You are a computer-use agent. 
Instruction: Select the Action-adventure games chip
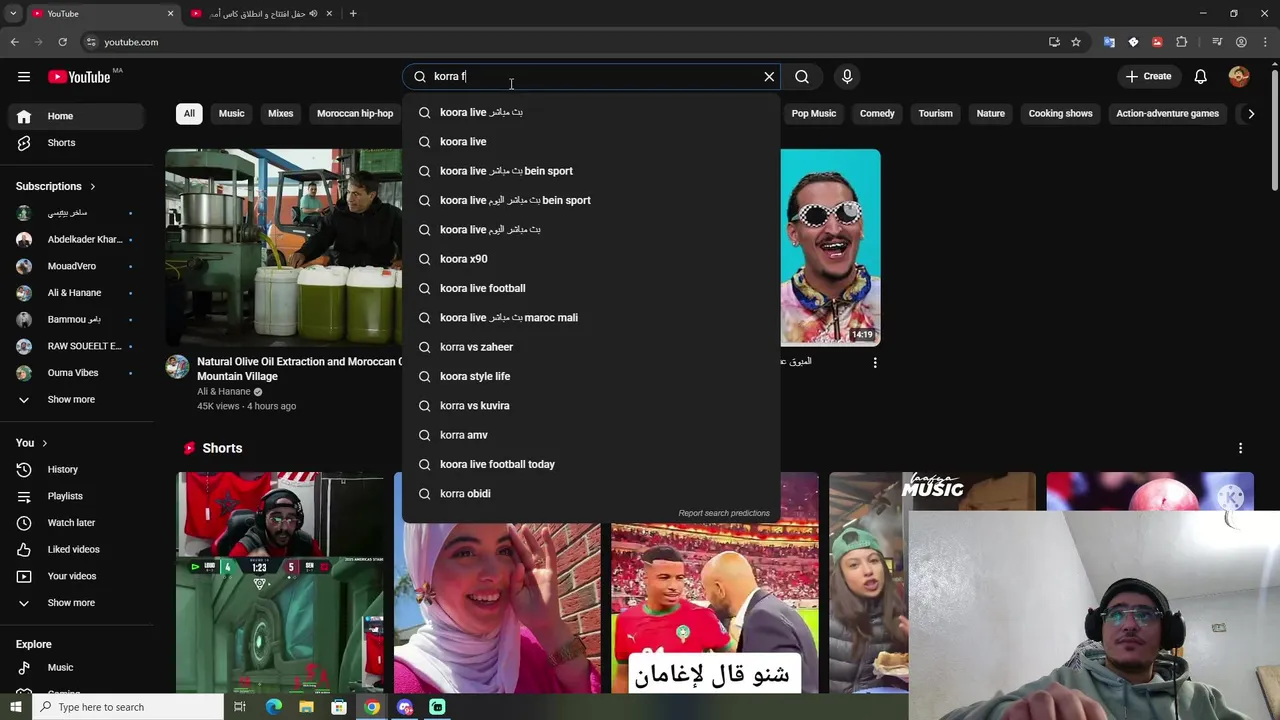tap(1167, 113)
